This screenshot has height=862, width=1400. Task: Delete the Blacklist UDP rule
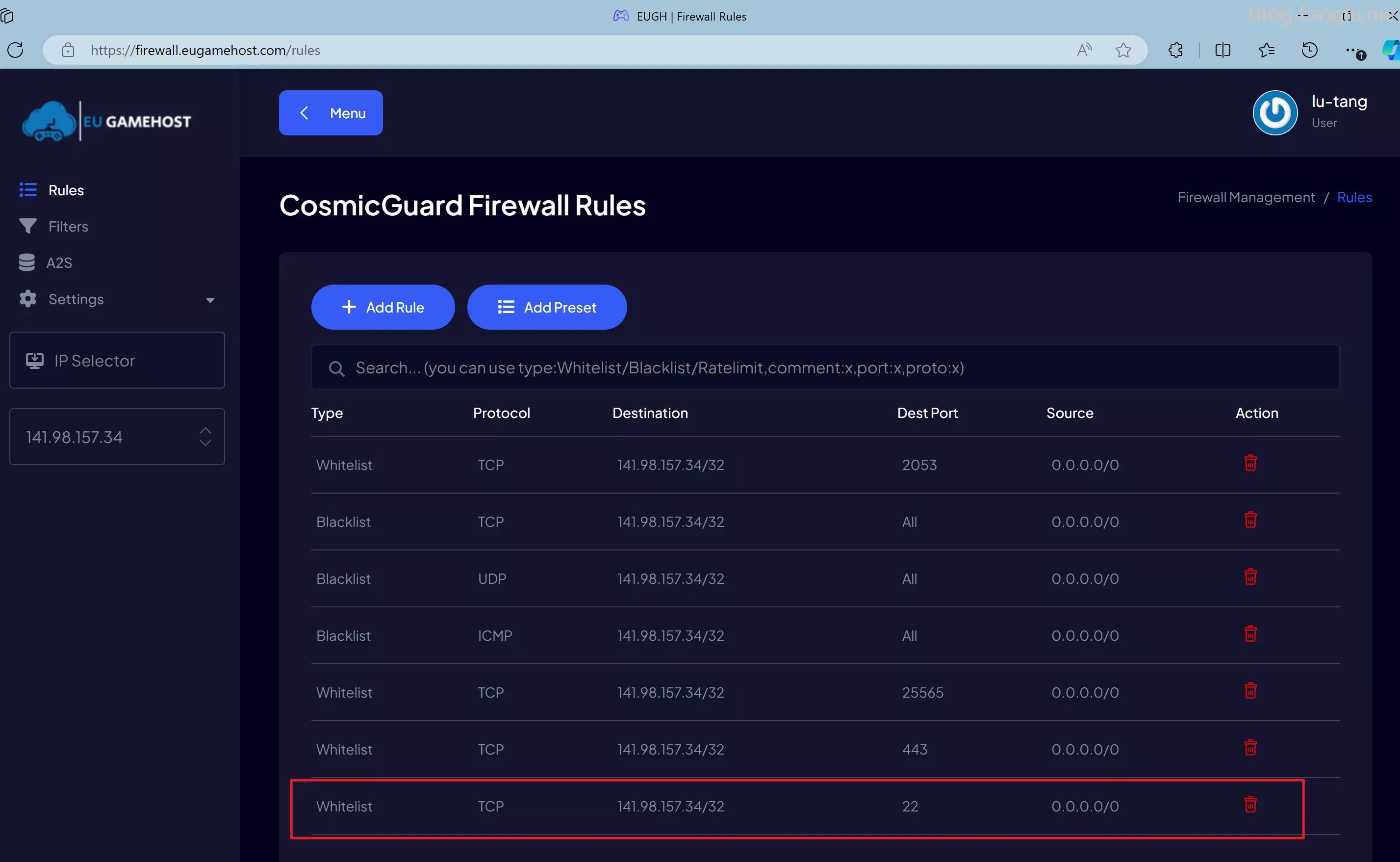[1250, 577]
